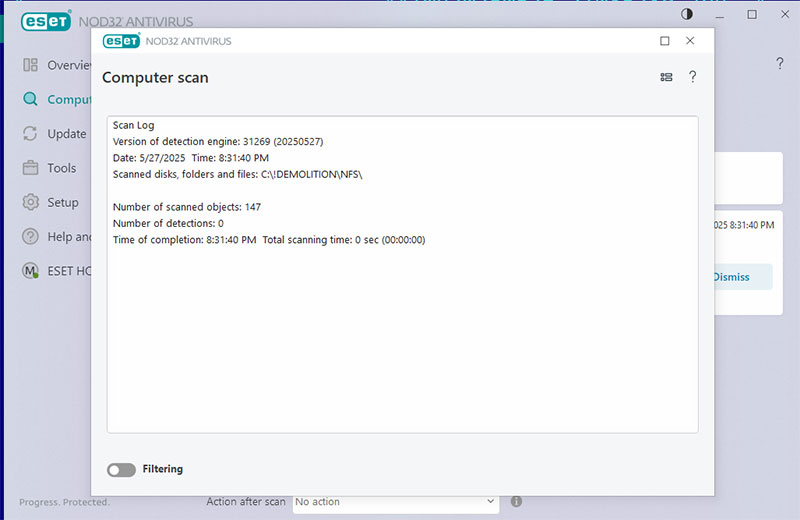Click the Update refresh icon

pos(30,133)
